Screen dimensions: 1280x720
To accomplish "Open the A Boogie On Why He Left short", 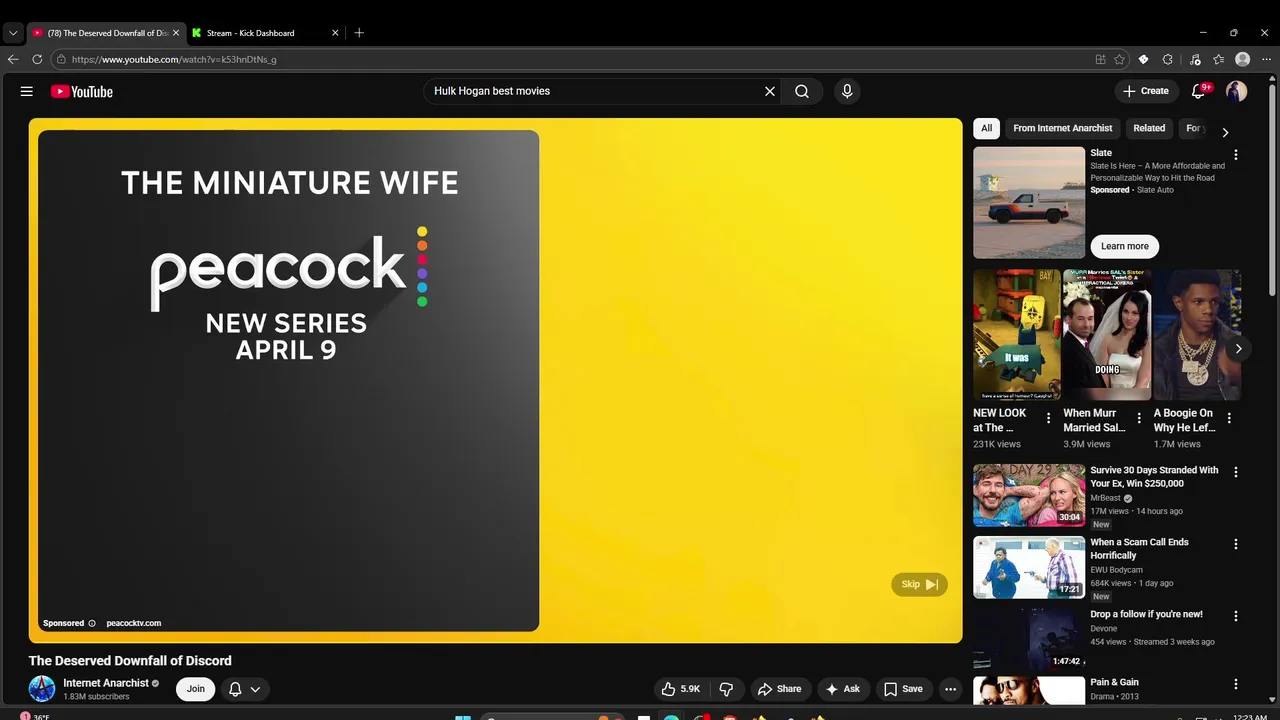I will (1197, 334).
